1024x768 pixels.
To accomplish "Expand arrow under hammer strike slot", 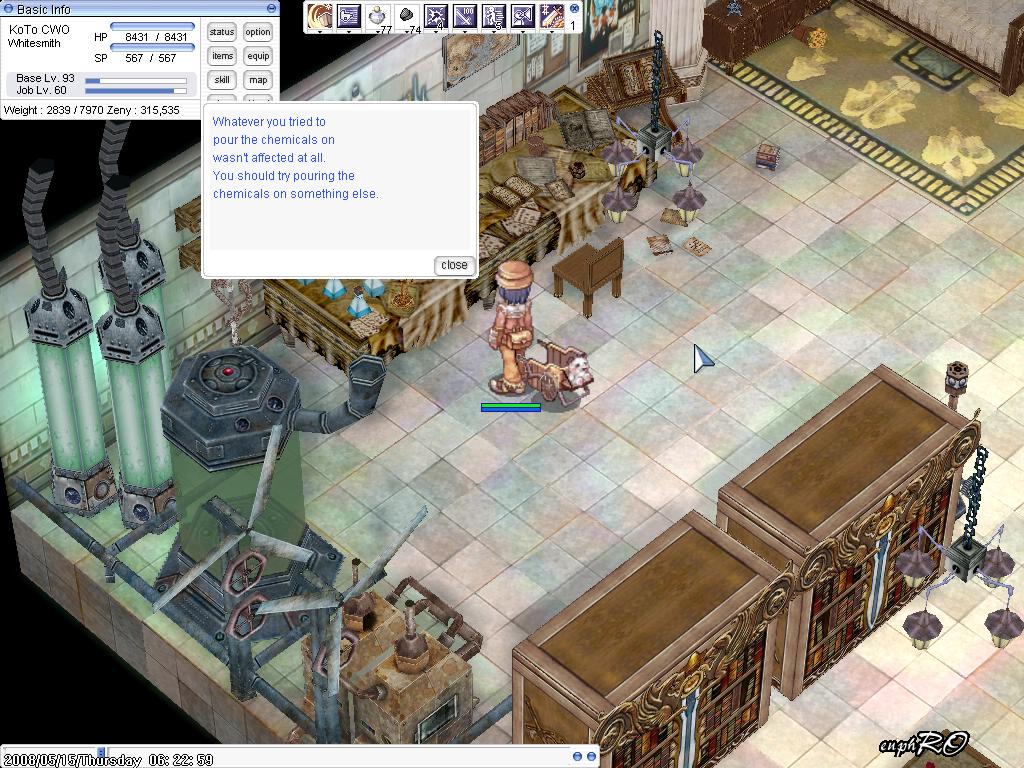I will click(436, 31).
